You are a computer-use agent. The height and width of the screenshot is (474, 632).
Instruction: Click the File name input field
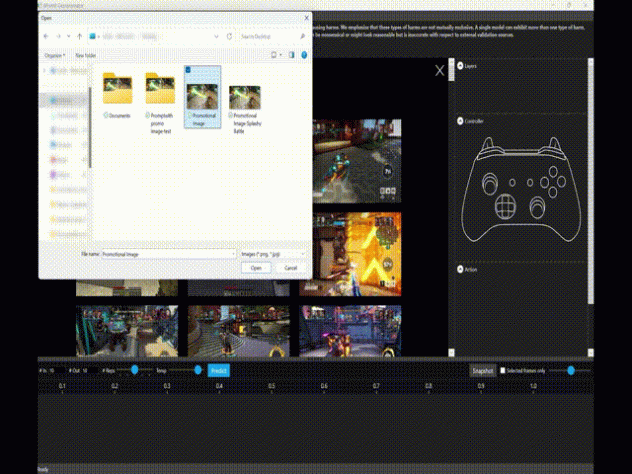point(168,254)
